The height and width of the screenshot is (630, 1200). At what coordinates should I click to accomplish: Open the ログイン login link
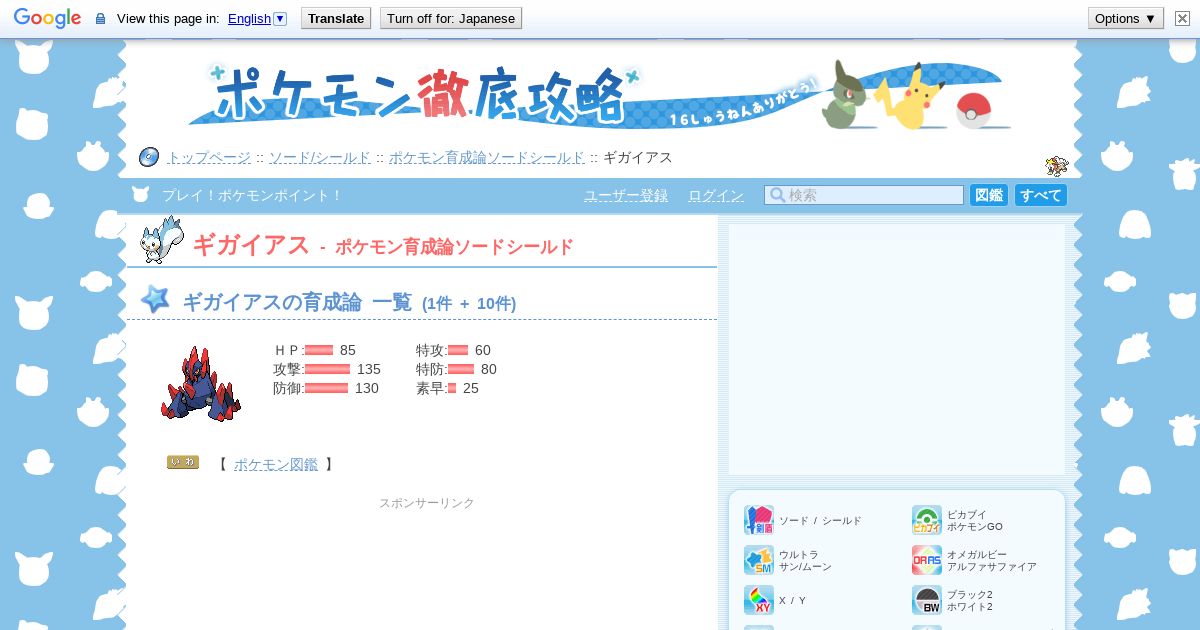pyautogui.click(x=716, y=195)
